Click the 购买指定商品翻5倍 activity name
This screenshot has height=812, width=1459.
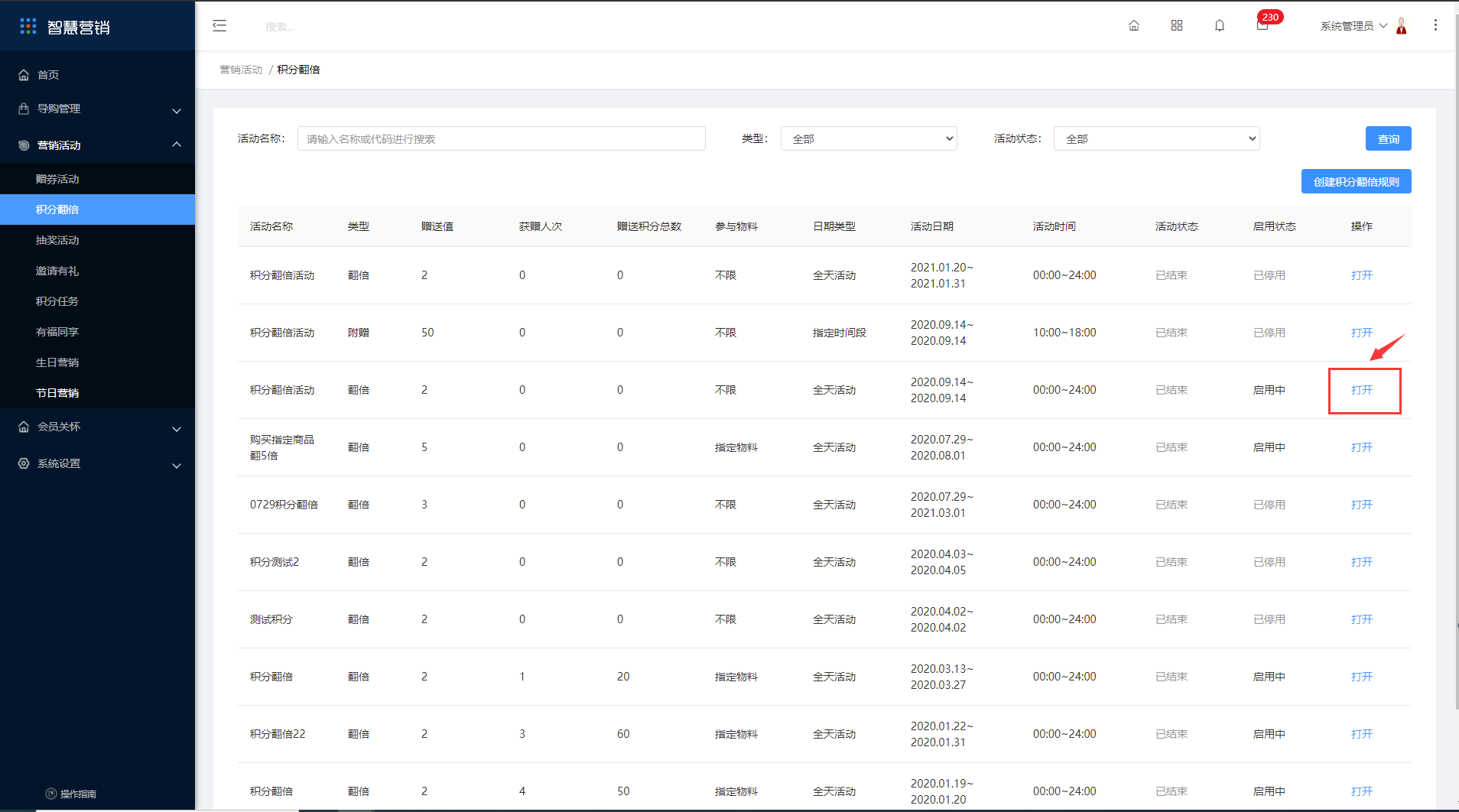(282, 447)
